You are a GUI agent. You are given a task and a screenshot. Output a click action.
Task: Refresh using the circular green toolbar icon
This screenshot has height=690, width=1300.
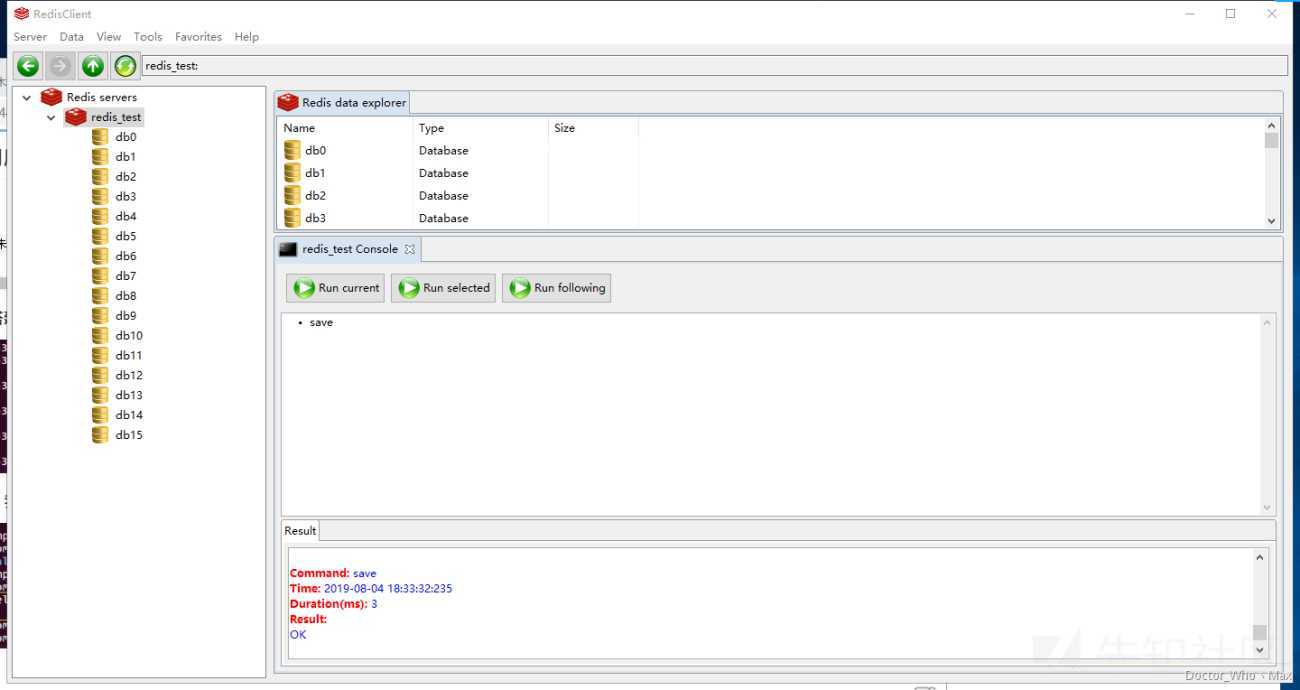[125, 66]
